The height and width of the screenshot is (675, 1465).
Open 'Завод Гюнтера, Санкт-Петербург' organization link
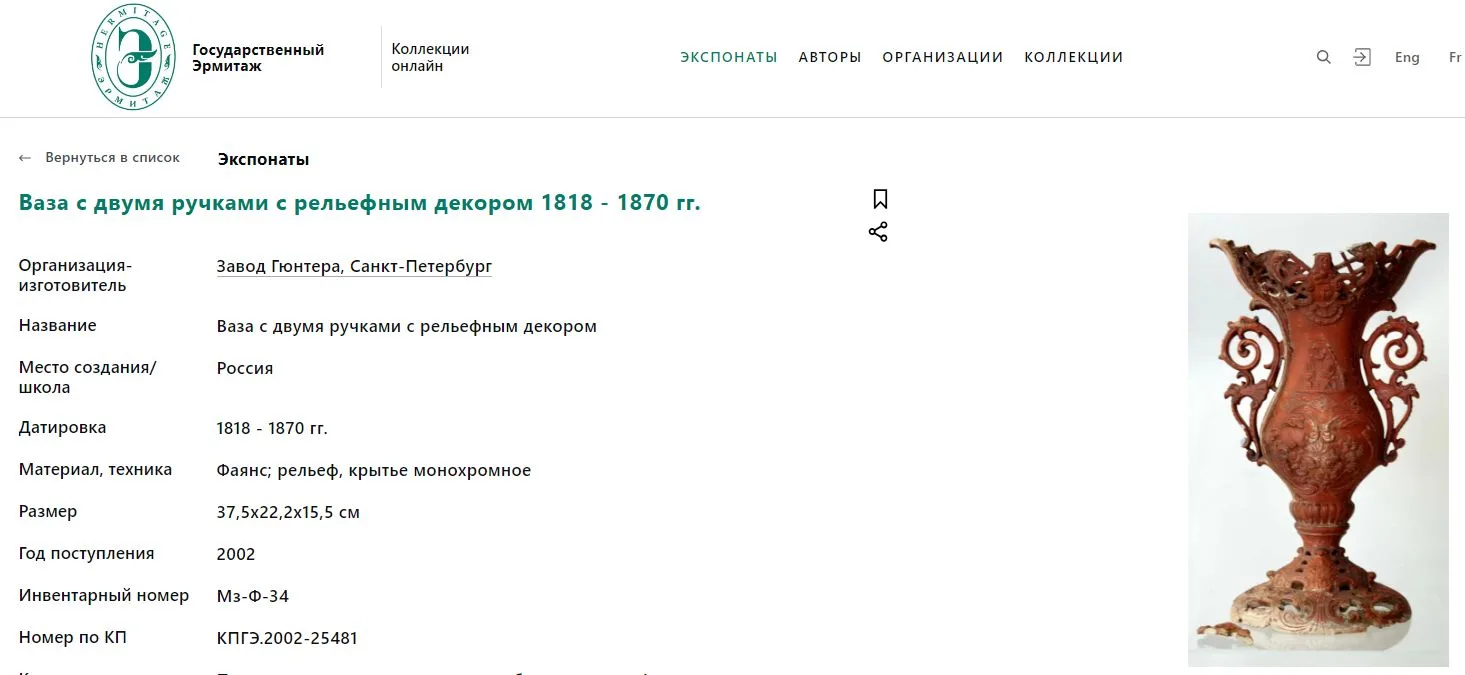(354, 267)
